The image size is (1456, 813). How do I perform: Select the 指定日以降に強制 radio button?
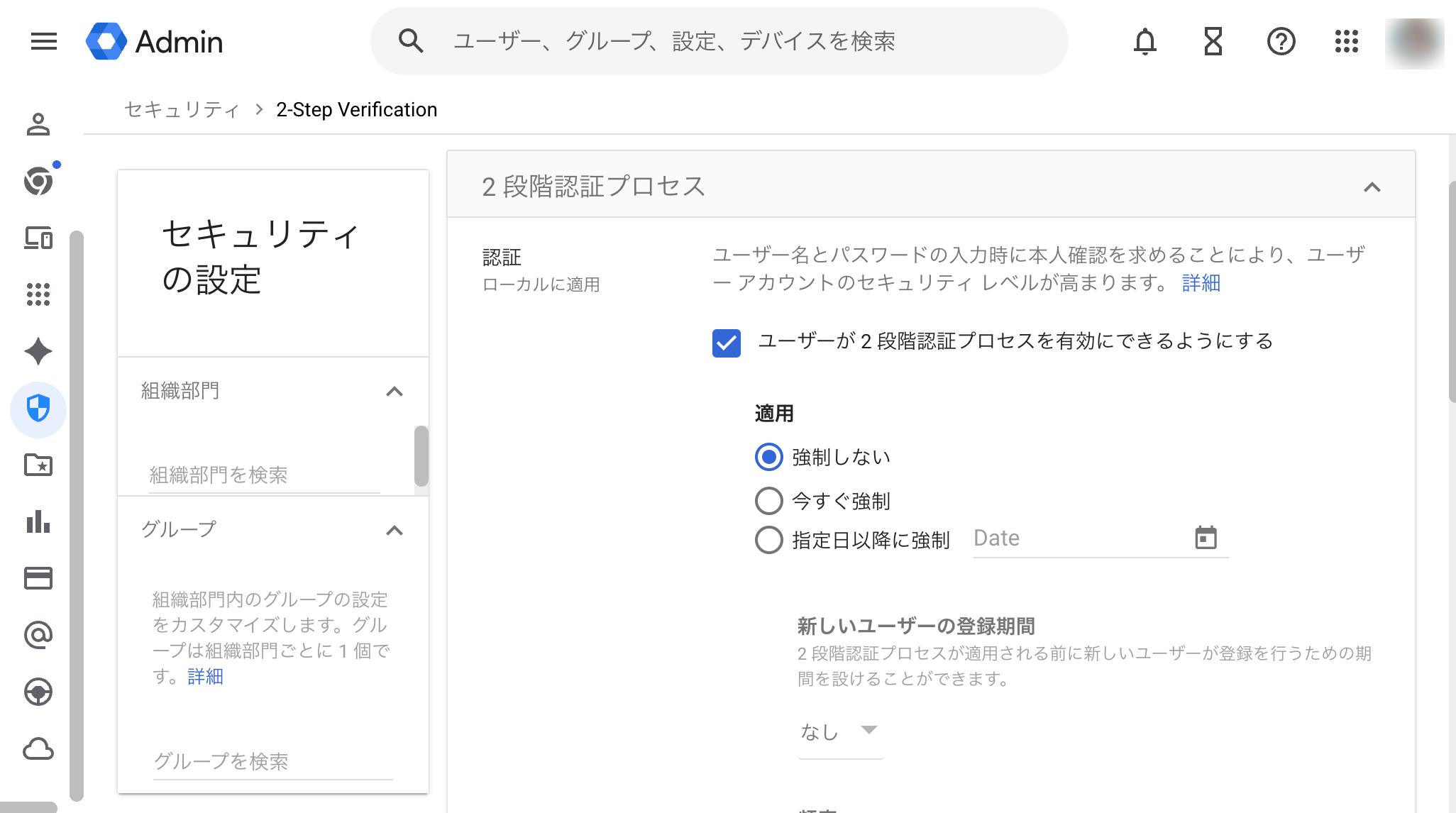(x=768, y=541)
